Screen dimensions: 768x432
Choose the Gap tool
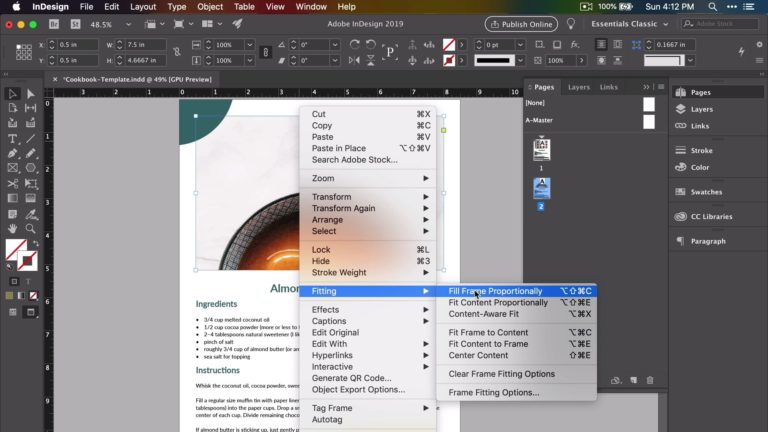(x=30, y=108)
